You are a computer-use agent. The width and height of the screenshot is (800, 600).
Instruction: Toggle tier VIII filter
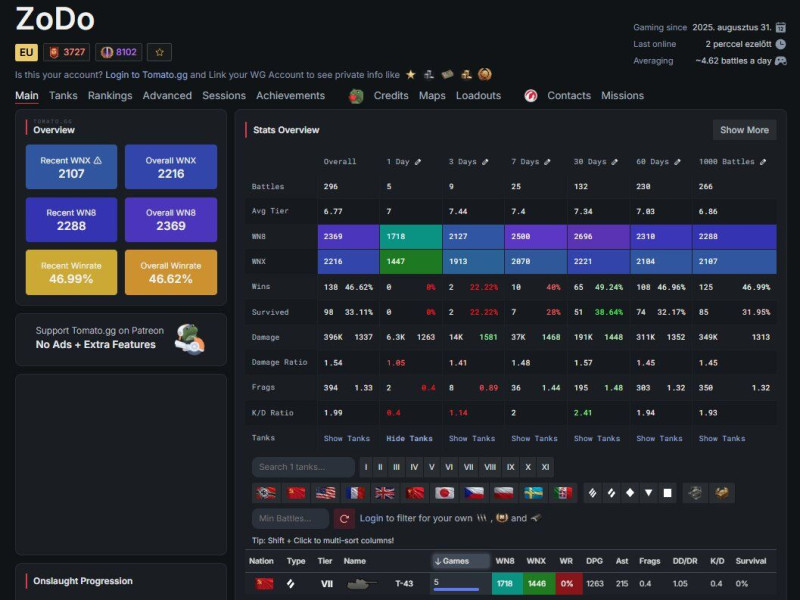(x=490, y=467)
